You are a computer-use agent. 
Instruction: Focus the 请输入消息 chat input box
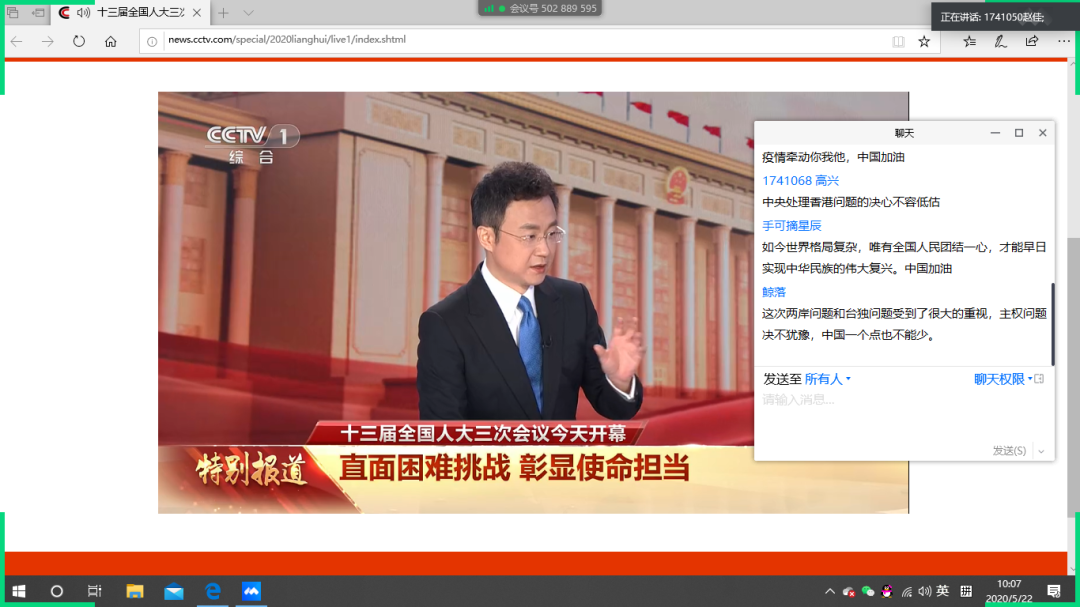(904, 415)
